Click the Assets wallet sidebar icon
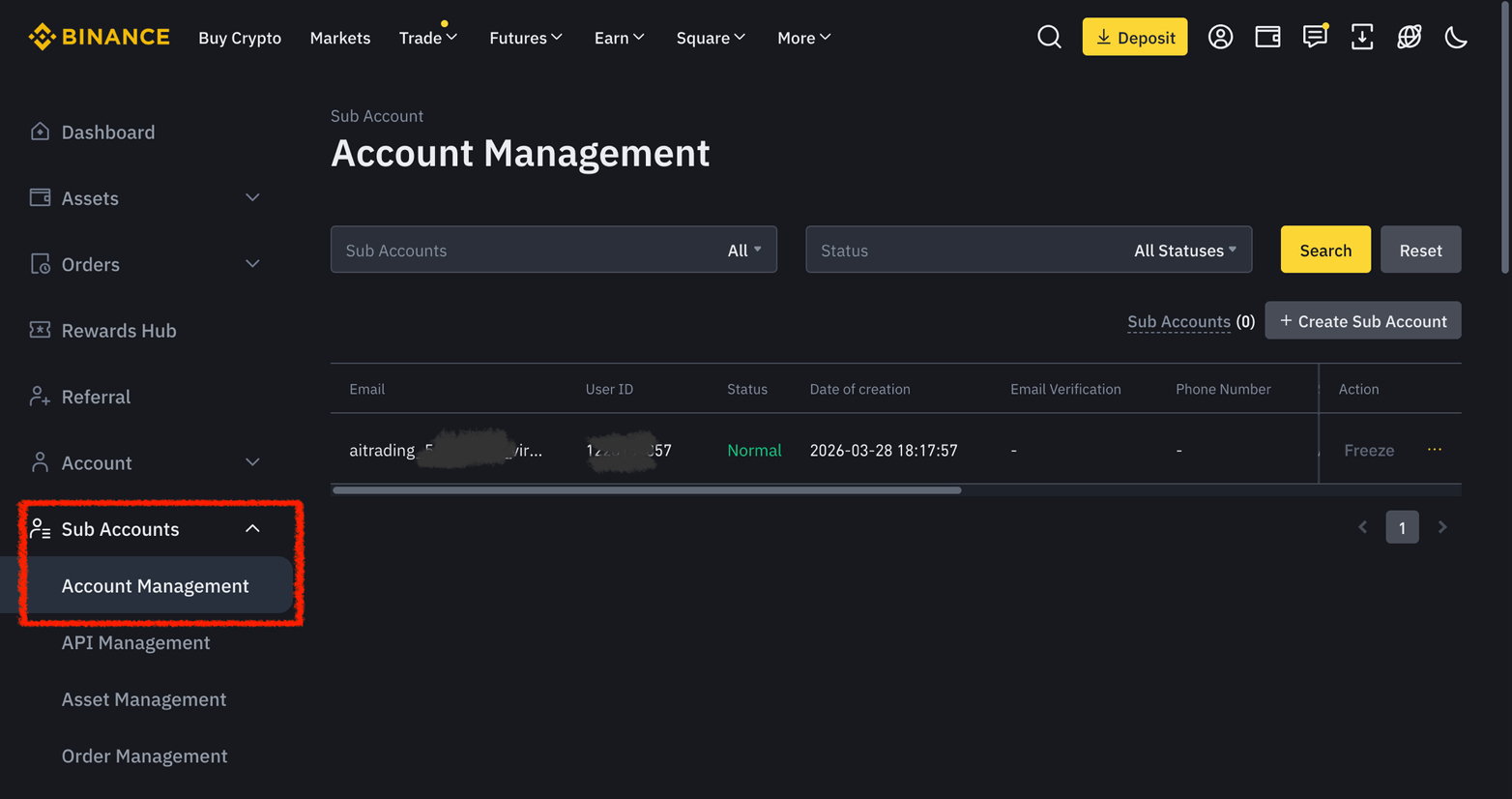Image resolution: width=1512 pixels, height=799 pixels. (x=40, y=197)
